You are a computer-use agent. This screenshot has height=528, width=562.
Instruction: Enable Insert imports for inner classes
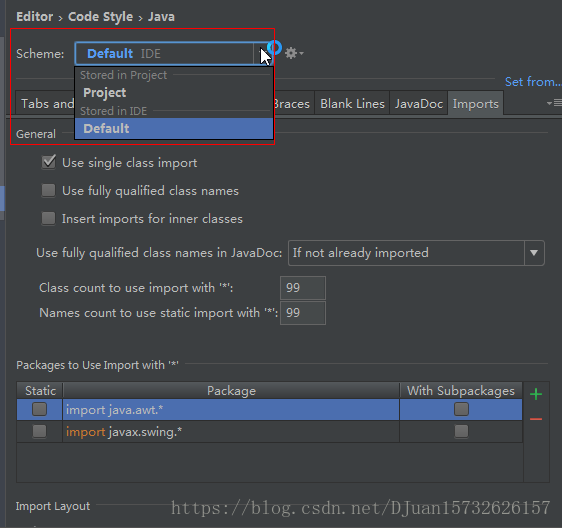click(48, 218)
